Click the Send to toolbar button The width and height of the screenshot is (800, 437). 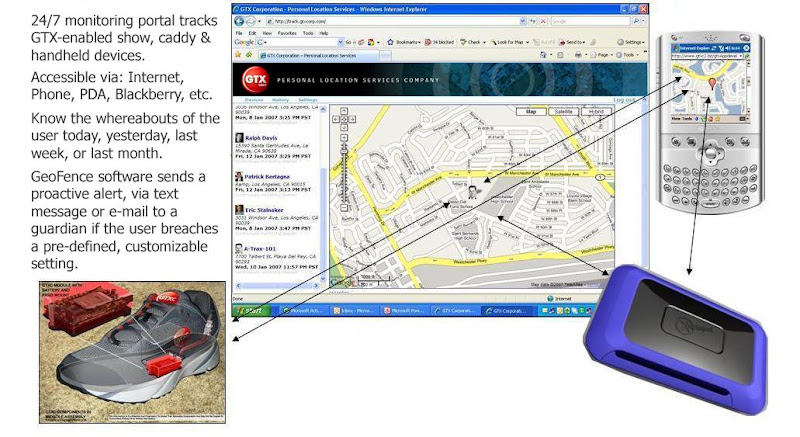(570, 42)
